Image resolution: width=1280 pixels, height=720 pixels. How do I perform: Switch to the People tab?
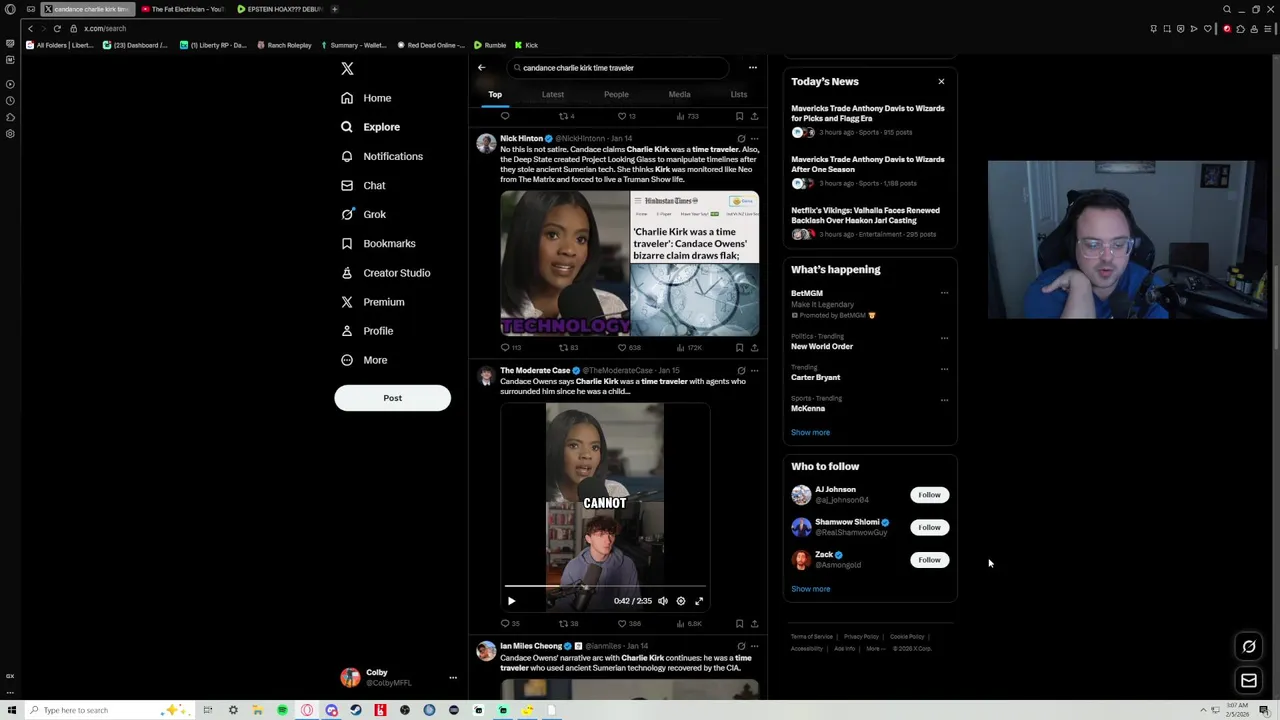pyautogui.click(x=616, y=94)
